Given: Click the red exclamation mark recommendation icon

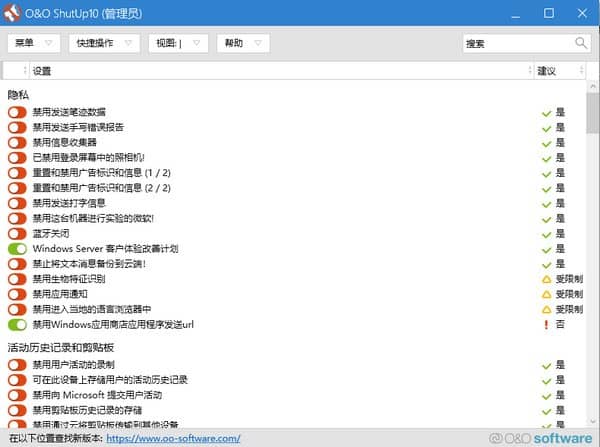Looking at the screenshot, I should (546, 325).
